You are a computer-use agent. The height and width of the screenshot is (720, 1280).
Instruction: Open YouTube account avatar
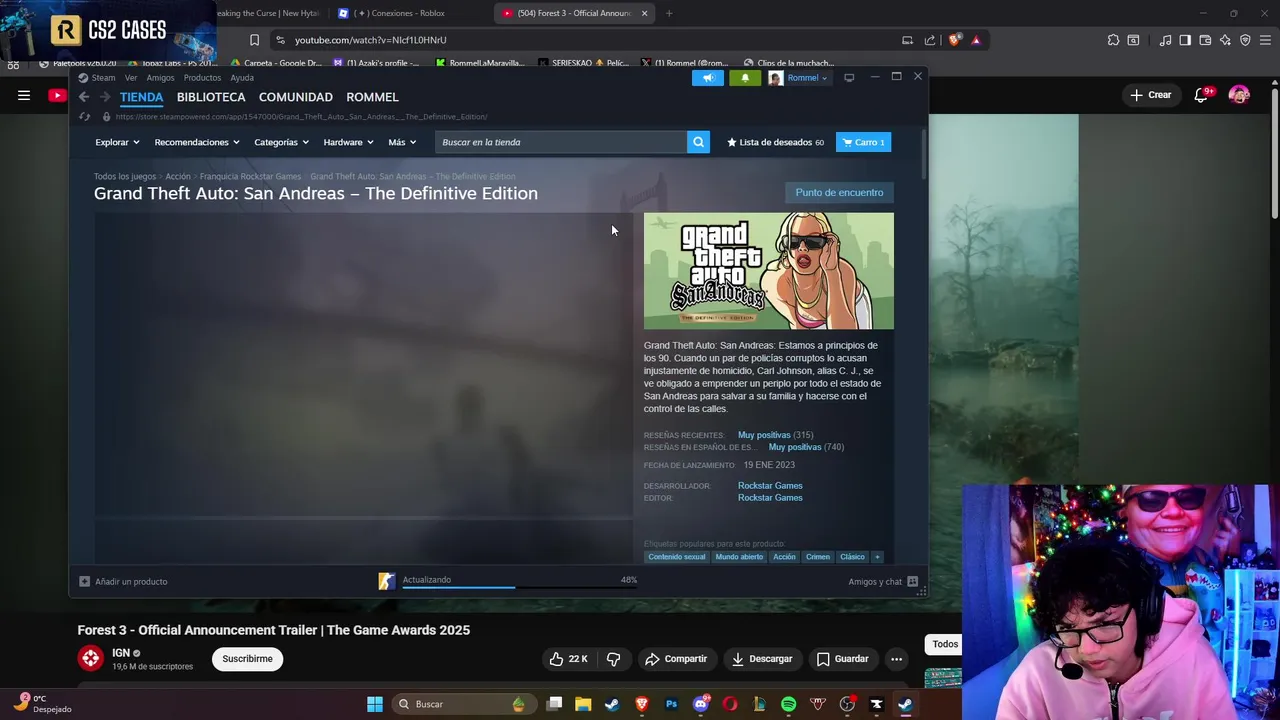pos(1239,95)
